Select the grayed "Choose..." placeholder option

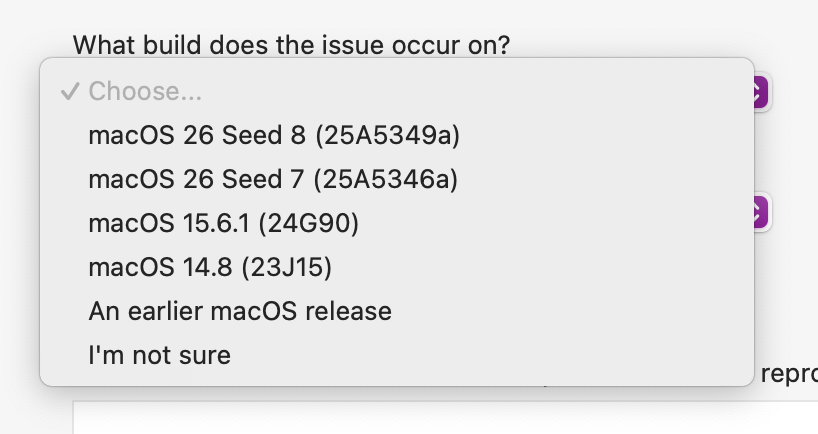[x=145, y=92]
